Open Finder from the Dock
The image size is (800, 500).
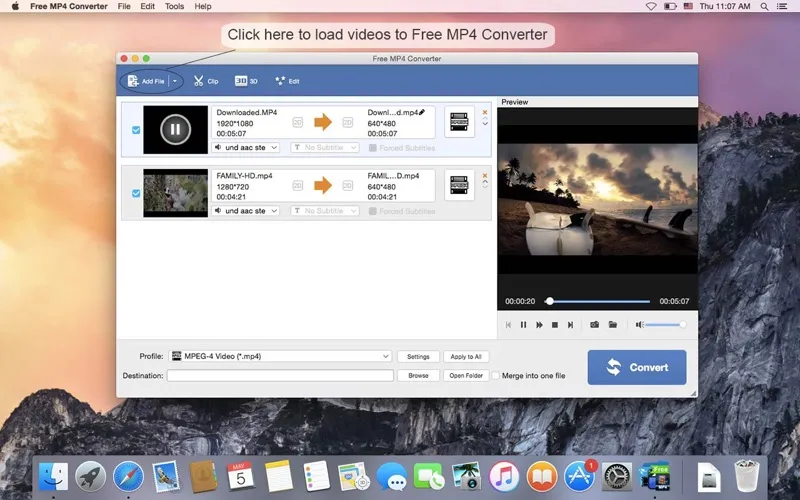pyautogui.click(x=53, y=476)
